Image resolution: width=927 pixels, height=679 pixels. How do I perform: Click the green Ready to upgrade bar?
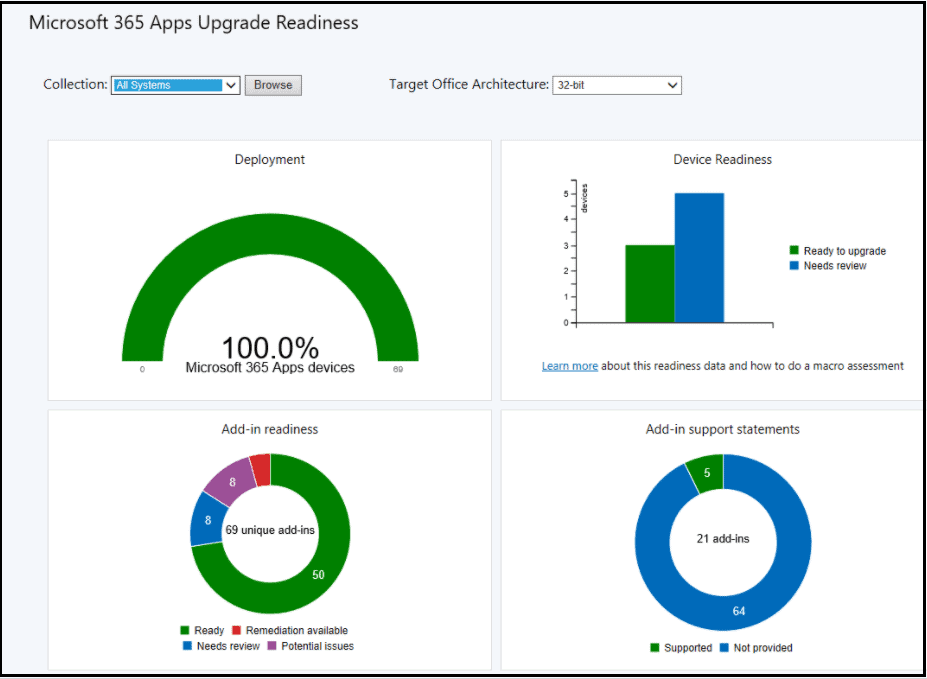pos(650,284)
